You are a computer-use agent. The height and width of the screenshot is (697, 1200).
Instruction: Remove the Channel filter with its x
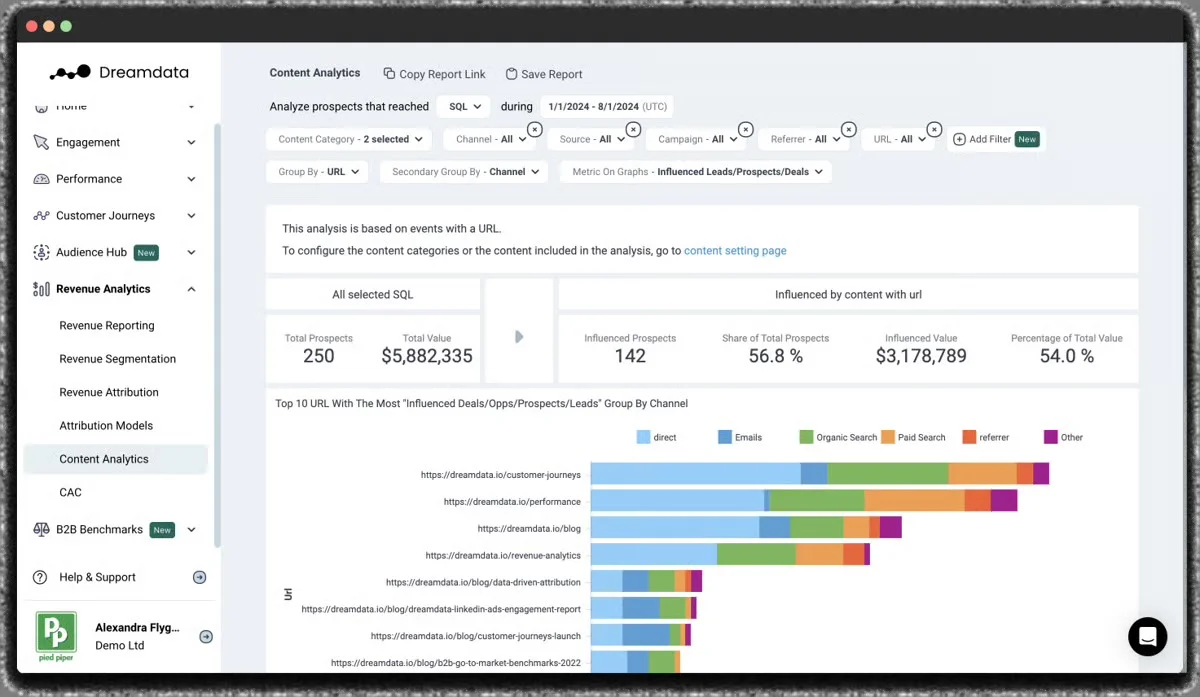point(534,129)
